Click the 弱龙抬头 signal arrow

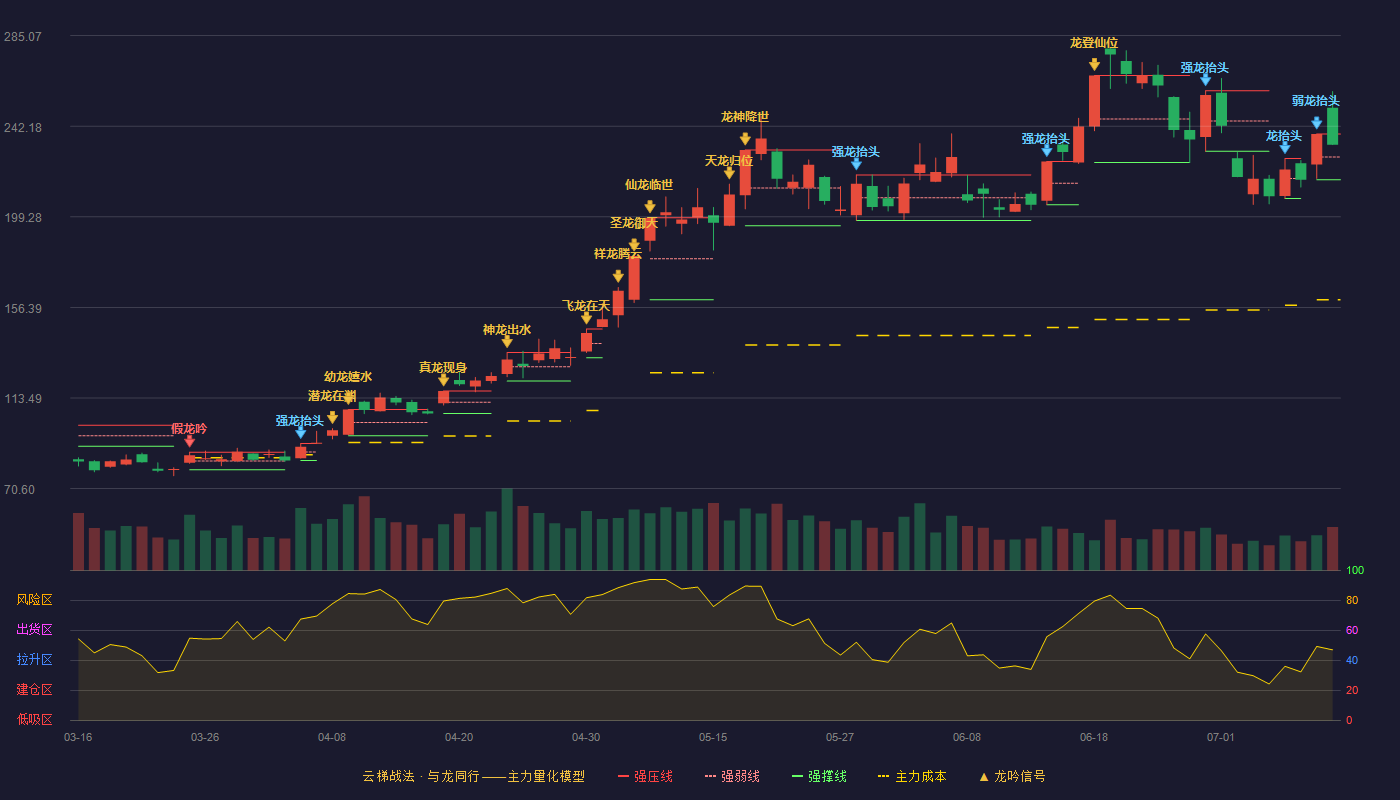click(x=1316, y=123)
